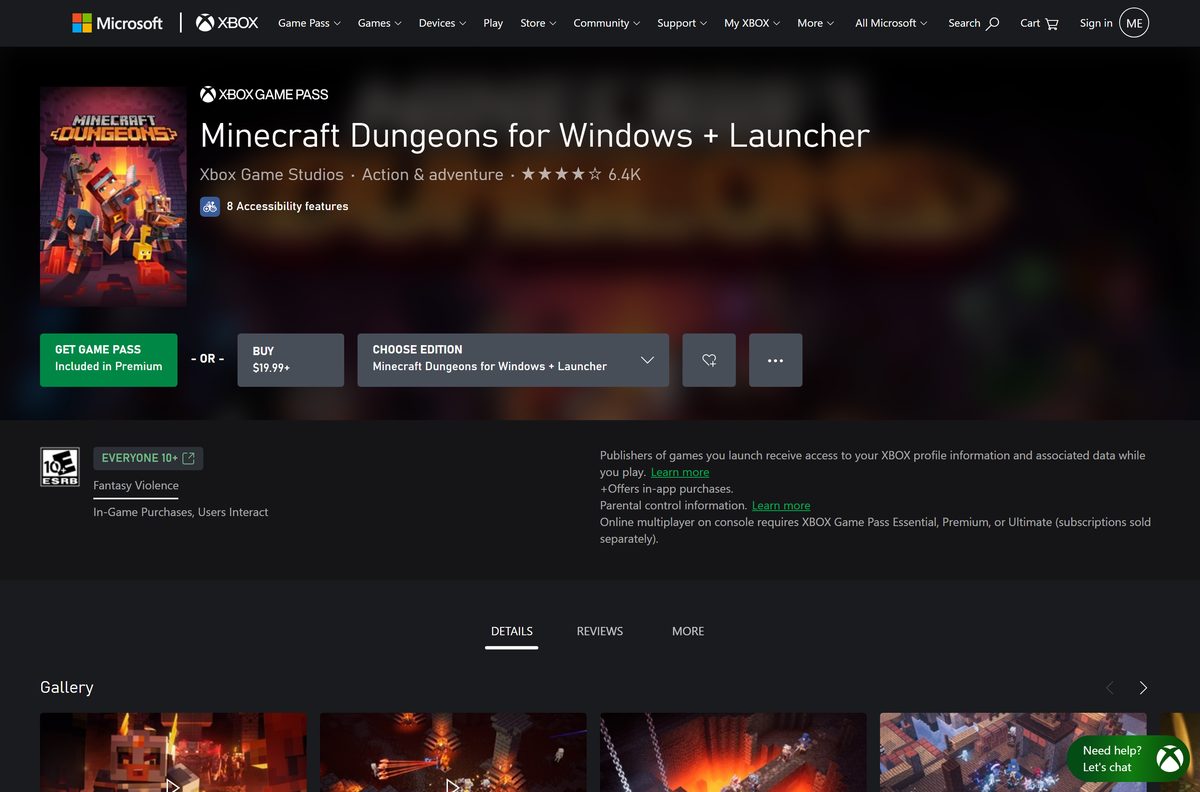1200x792 pixels.
Task: Open the search magnifier icon
Action: point(992,23)
